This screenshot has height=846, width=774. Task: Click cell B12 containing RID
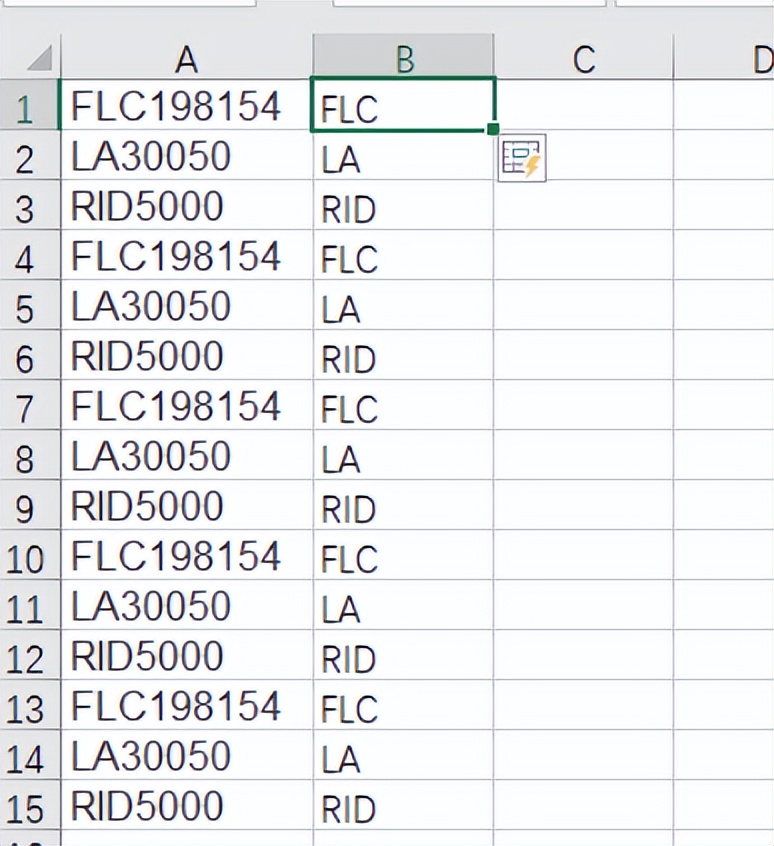[403, 656]
